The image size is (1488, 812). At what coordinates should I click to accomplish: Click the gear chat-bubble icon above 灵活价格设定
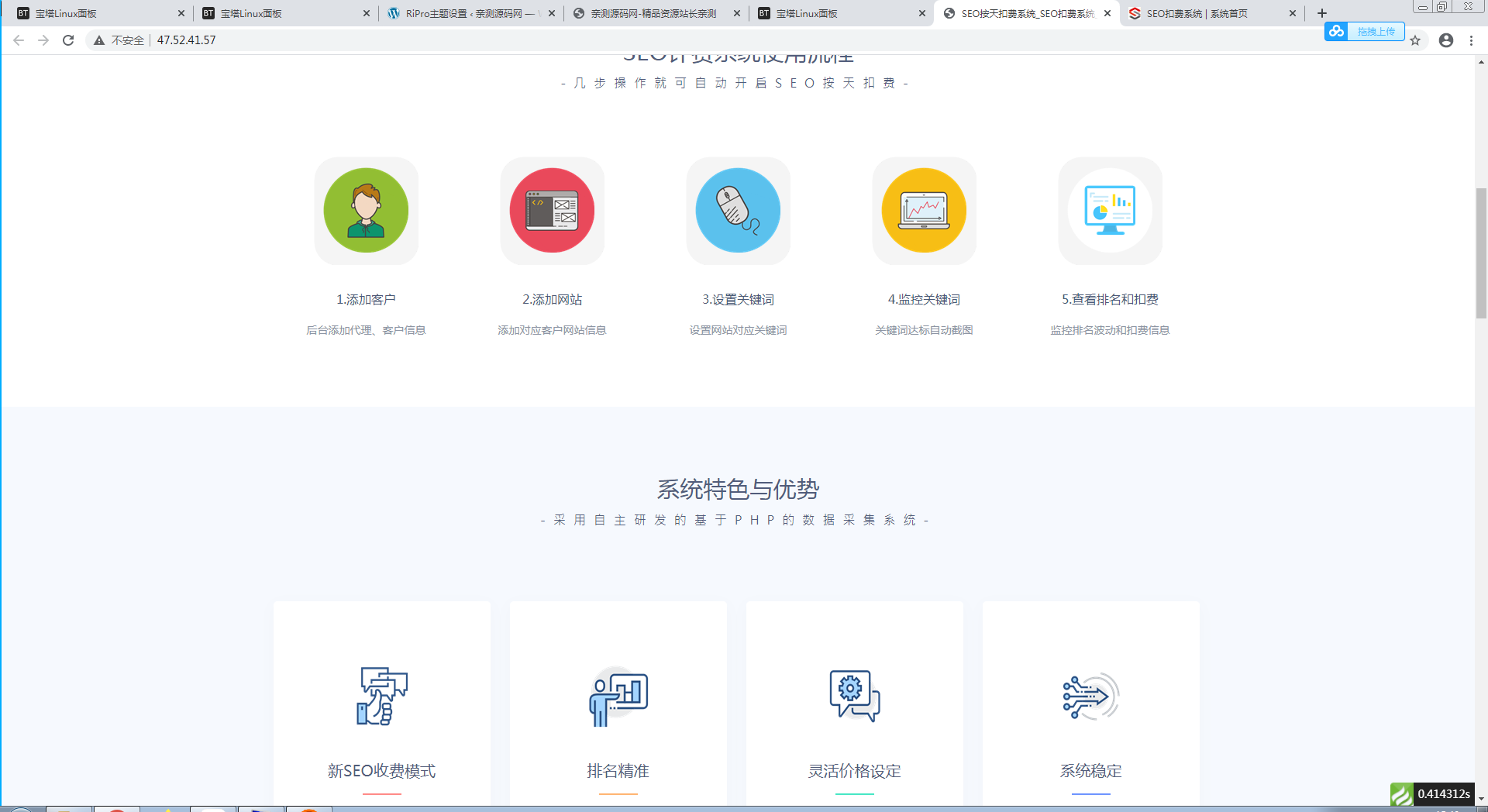[x=855, y=696]
